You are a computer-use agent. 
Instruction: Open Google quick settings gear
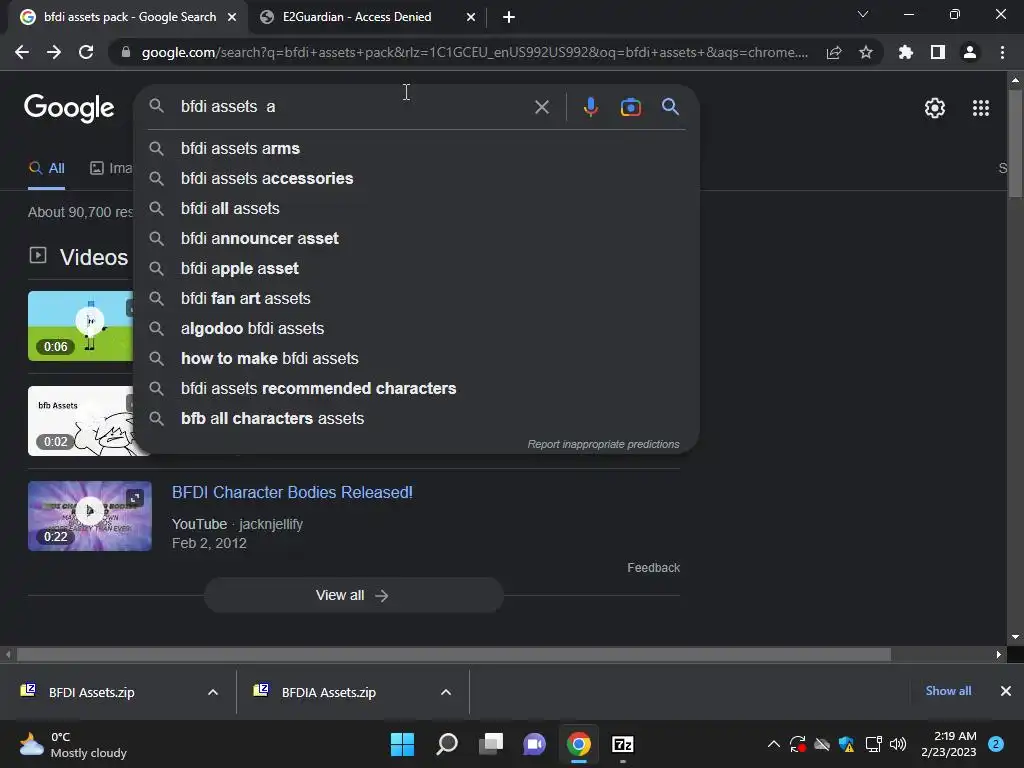click(935, 108)
